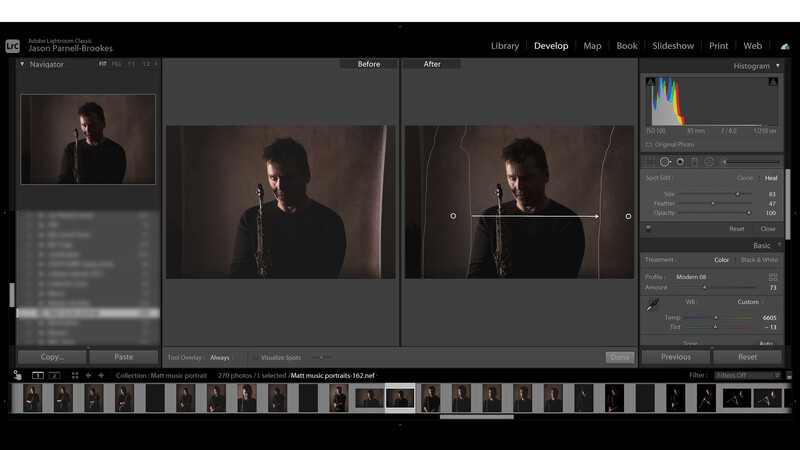800x450 pixels.
Task: Set Navigator zoom to FIT
Action: click(x=103, y=64)
